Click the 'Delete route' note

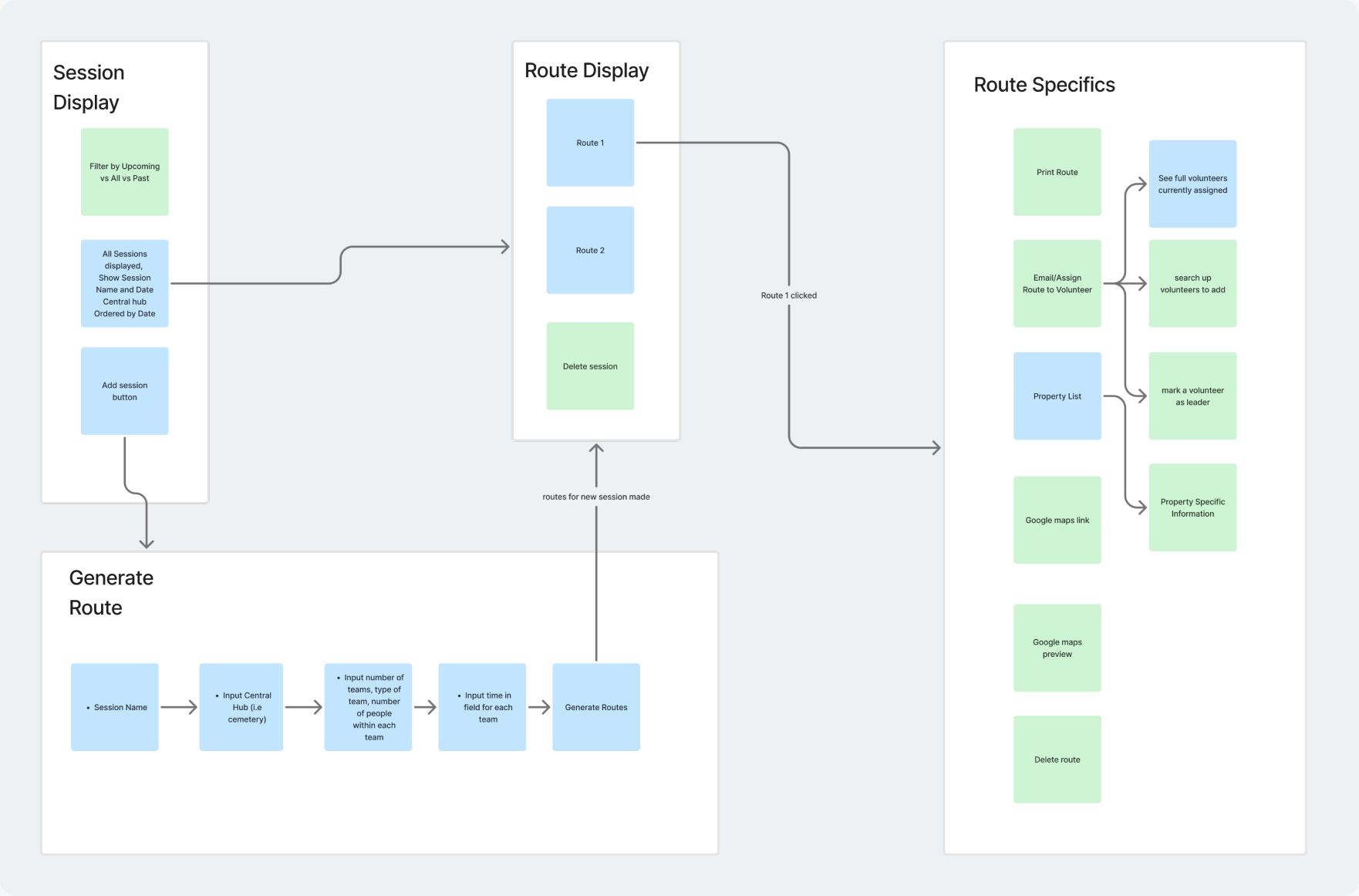(1057, 760)
